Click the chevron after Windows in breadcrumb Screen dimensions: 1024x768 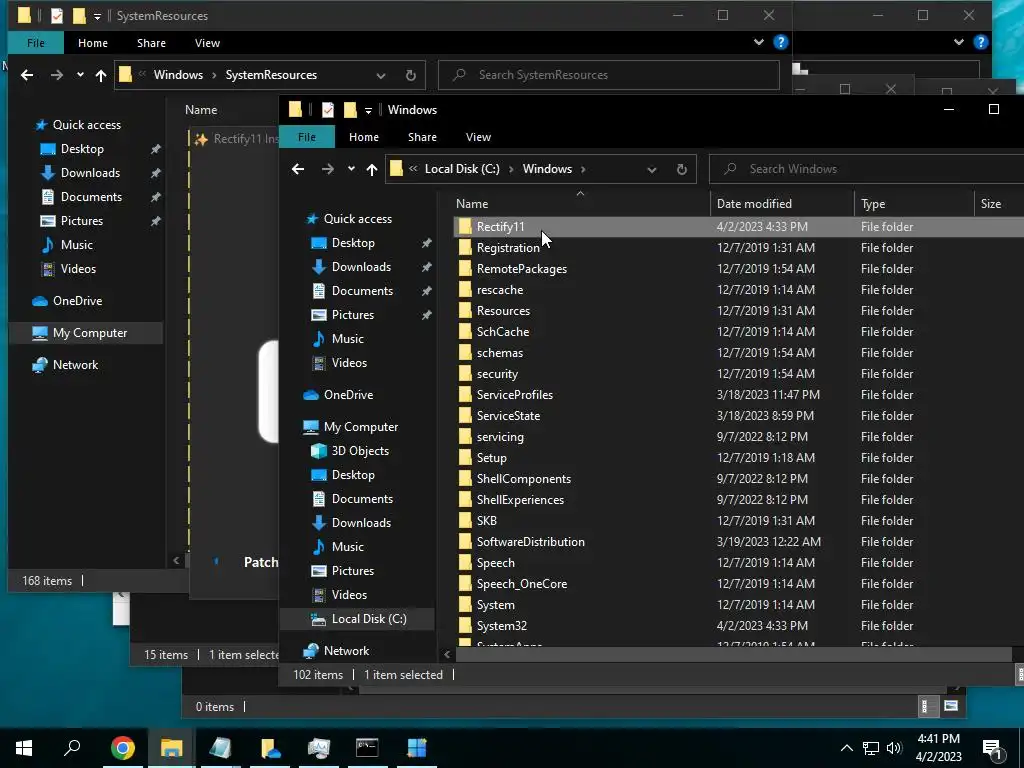pos(583,169)
